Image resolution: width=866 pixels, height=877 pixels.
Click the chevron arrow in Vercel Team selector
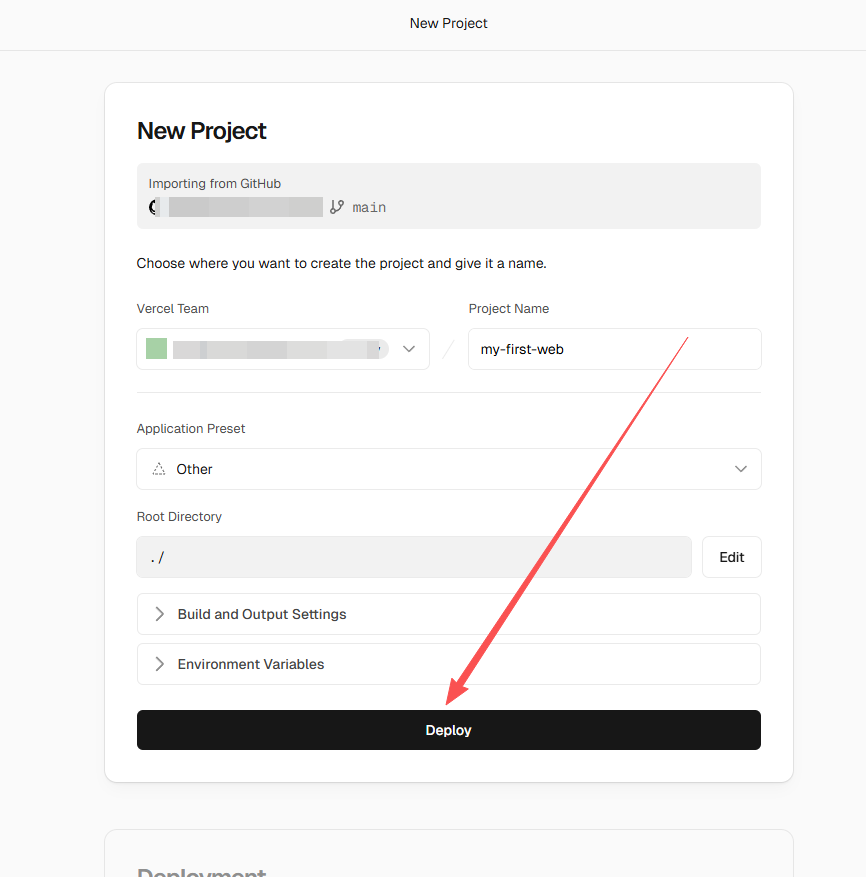(408, 349)
